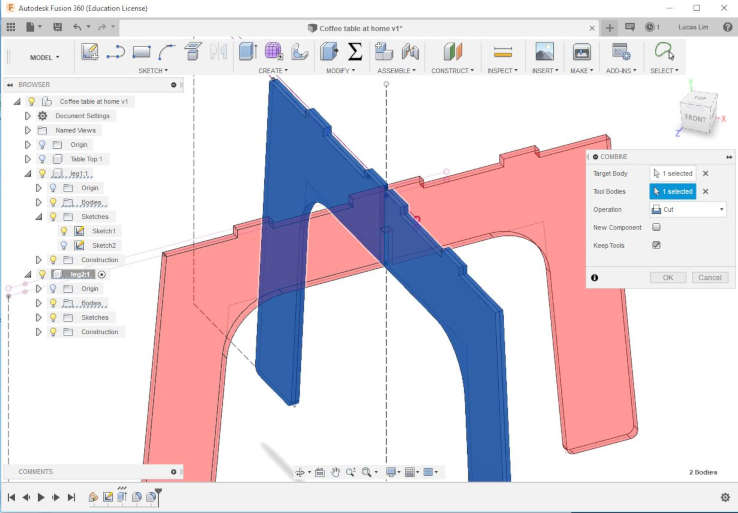Select New Component assemble icon
This screenshot has width=738, height=513.
384,51
